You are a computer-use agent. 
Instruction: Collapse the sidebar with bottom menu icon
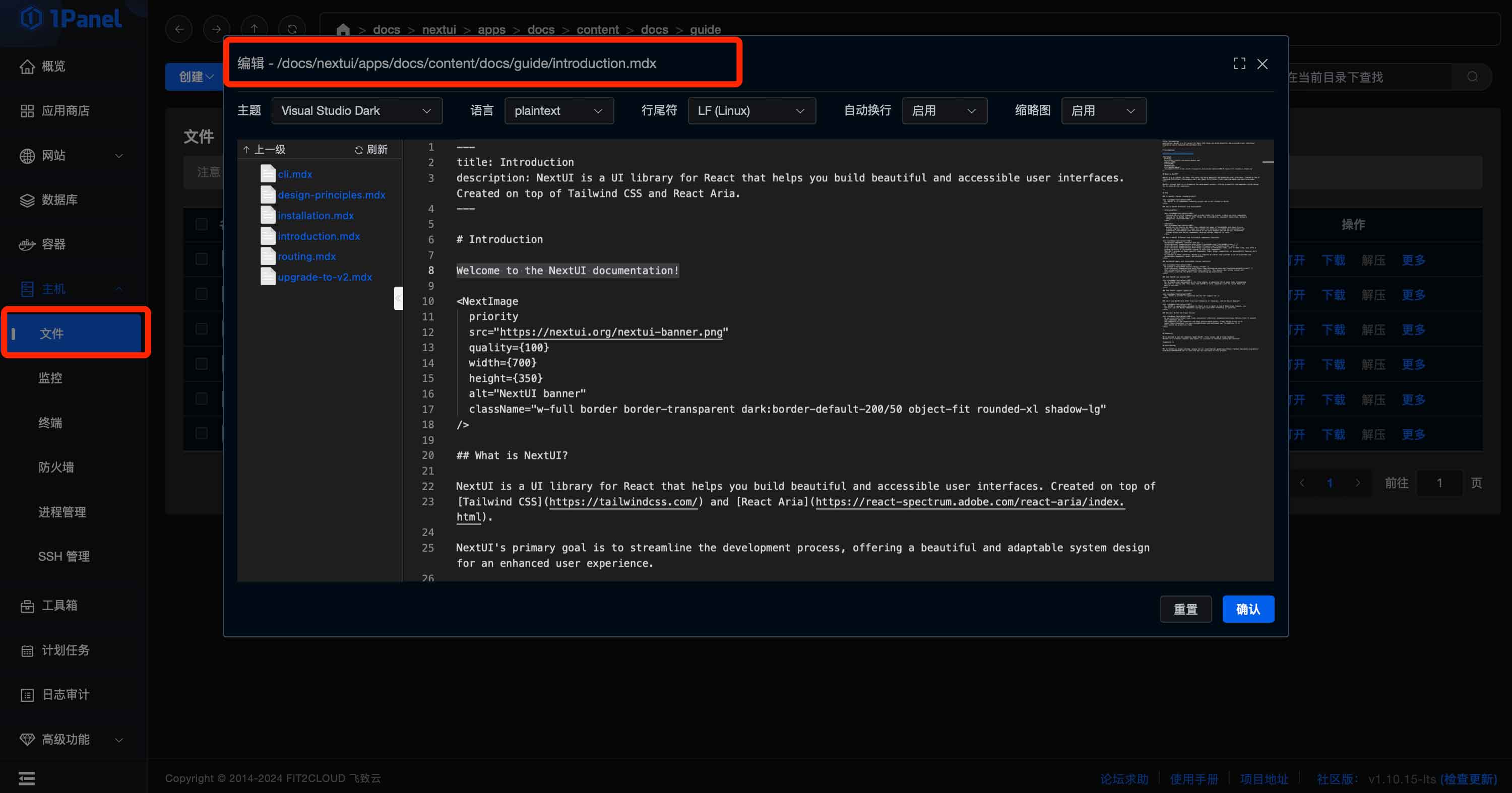pyautogui.click(x=26, y=778)
